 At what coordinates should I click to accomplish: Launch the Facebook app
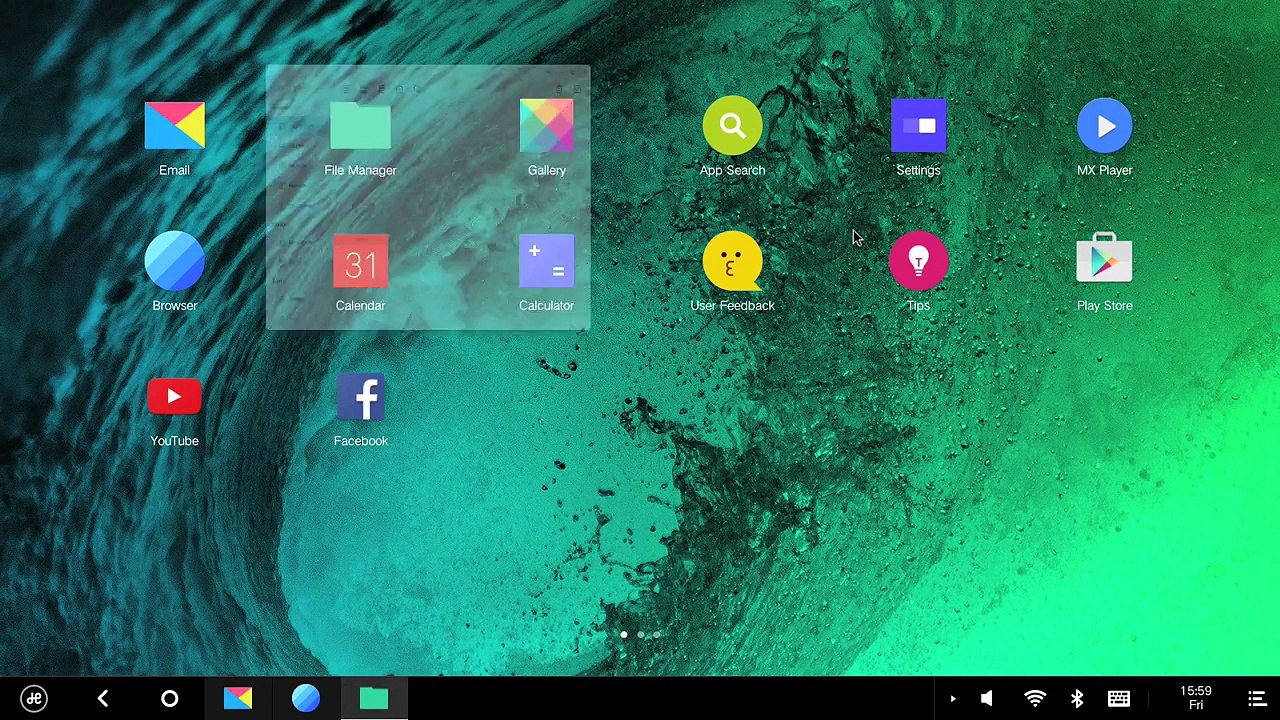(360, 408)
